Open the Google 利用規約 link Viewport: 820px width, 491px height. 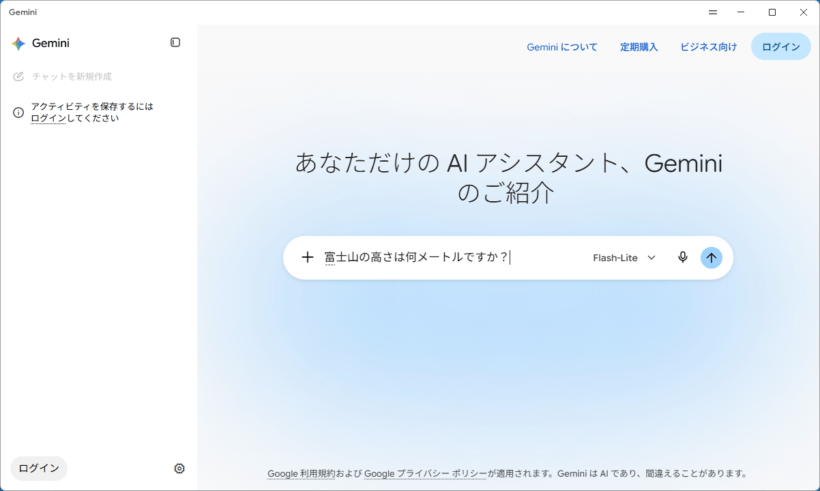(x=301, y=474)
